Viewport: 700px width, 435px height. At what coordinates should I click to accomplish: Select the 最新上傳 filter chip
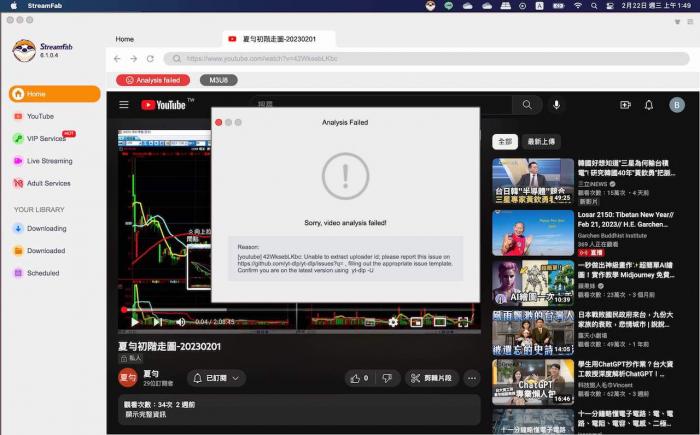pos(541,142)
